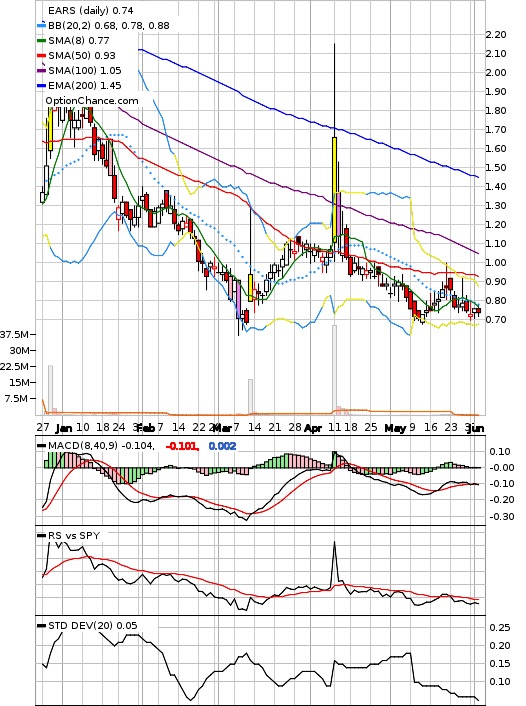Click the Jan date axis label
The height and width of the screenshot is (706, 526).
(66, 427)
